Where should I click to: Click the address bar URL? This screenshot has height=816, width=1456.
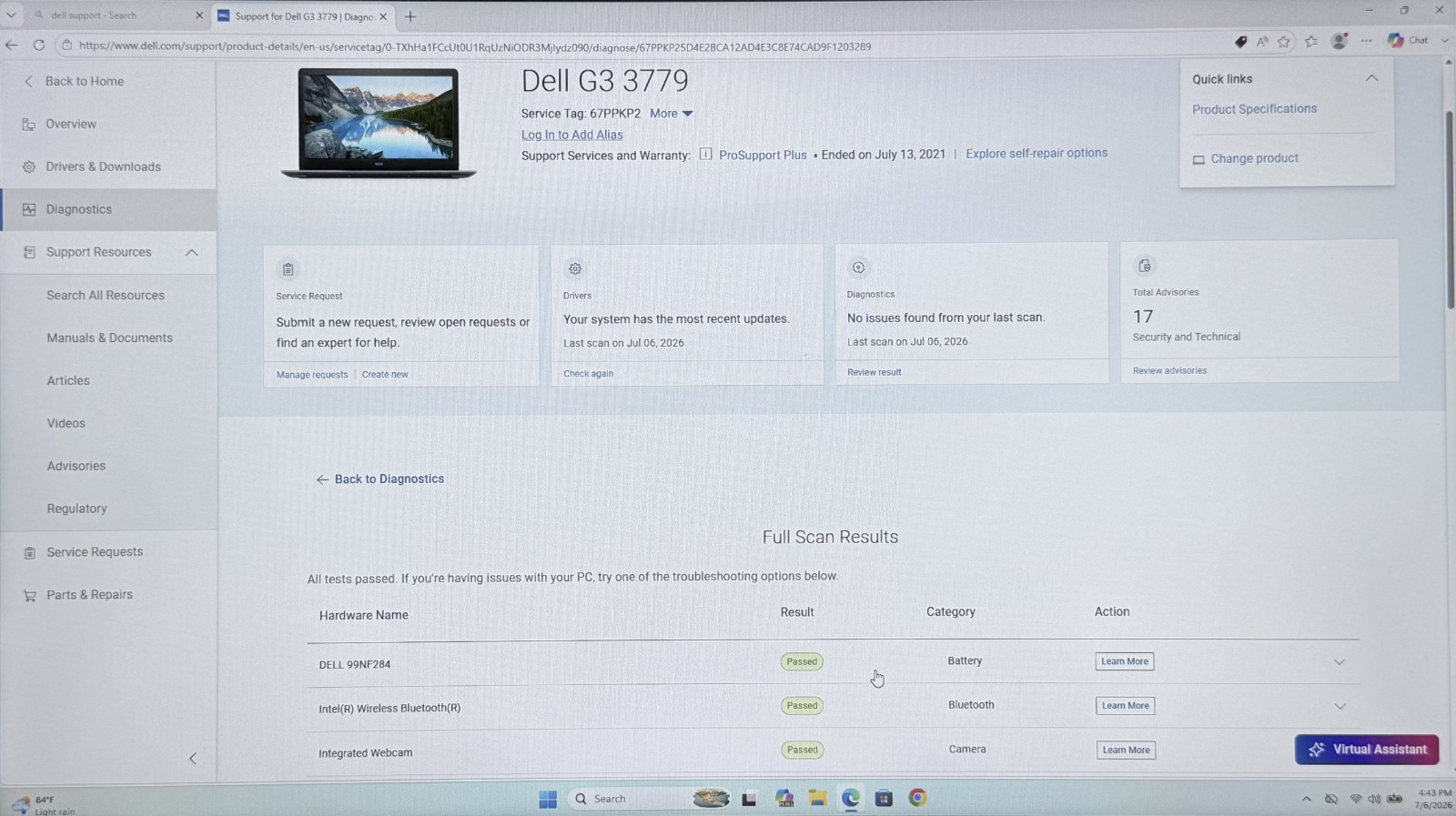coord(474,46)
